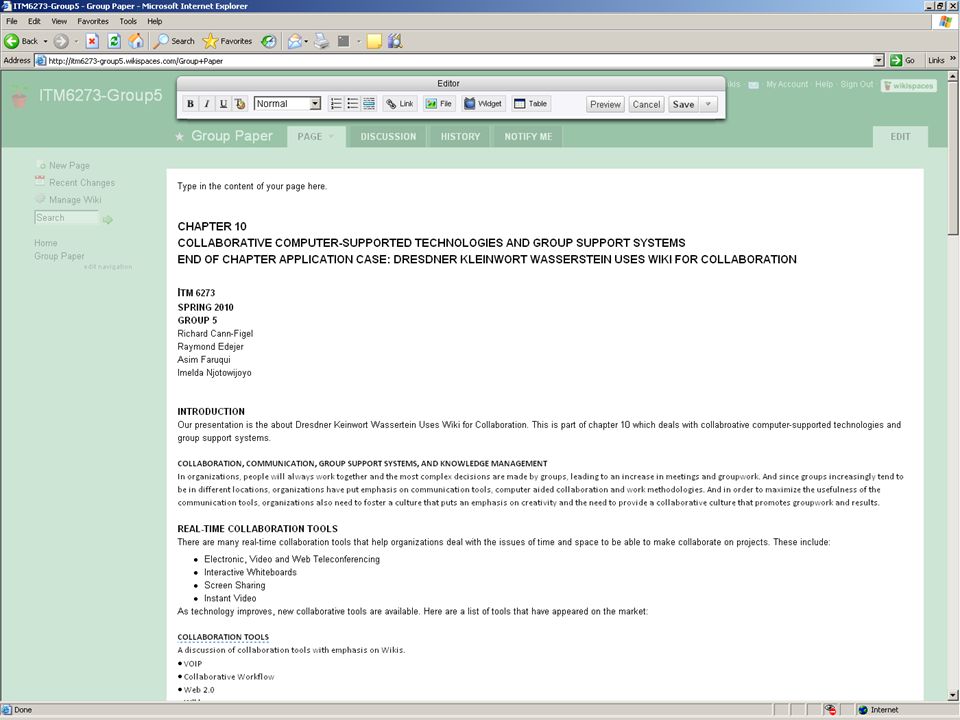
Task: Click the Research icon in IE toolbar
Action: coord(395,41)
